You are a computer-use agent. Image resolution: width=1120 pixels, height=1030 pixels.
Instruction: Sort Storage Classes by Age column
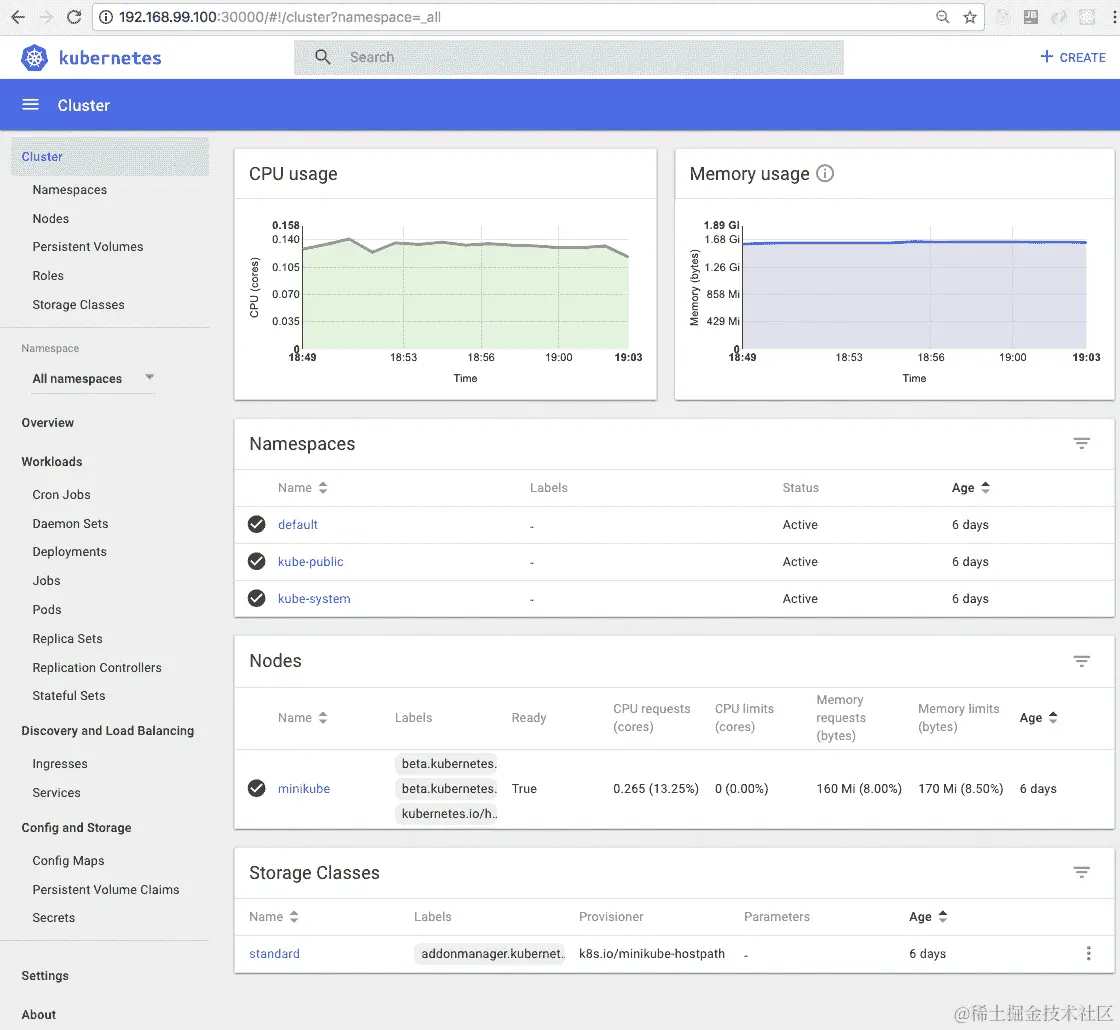coord(928,916)
